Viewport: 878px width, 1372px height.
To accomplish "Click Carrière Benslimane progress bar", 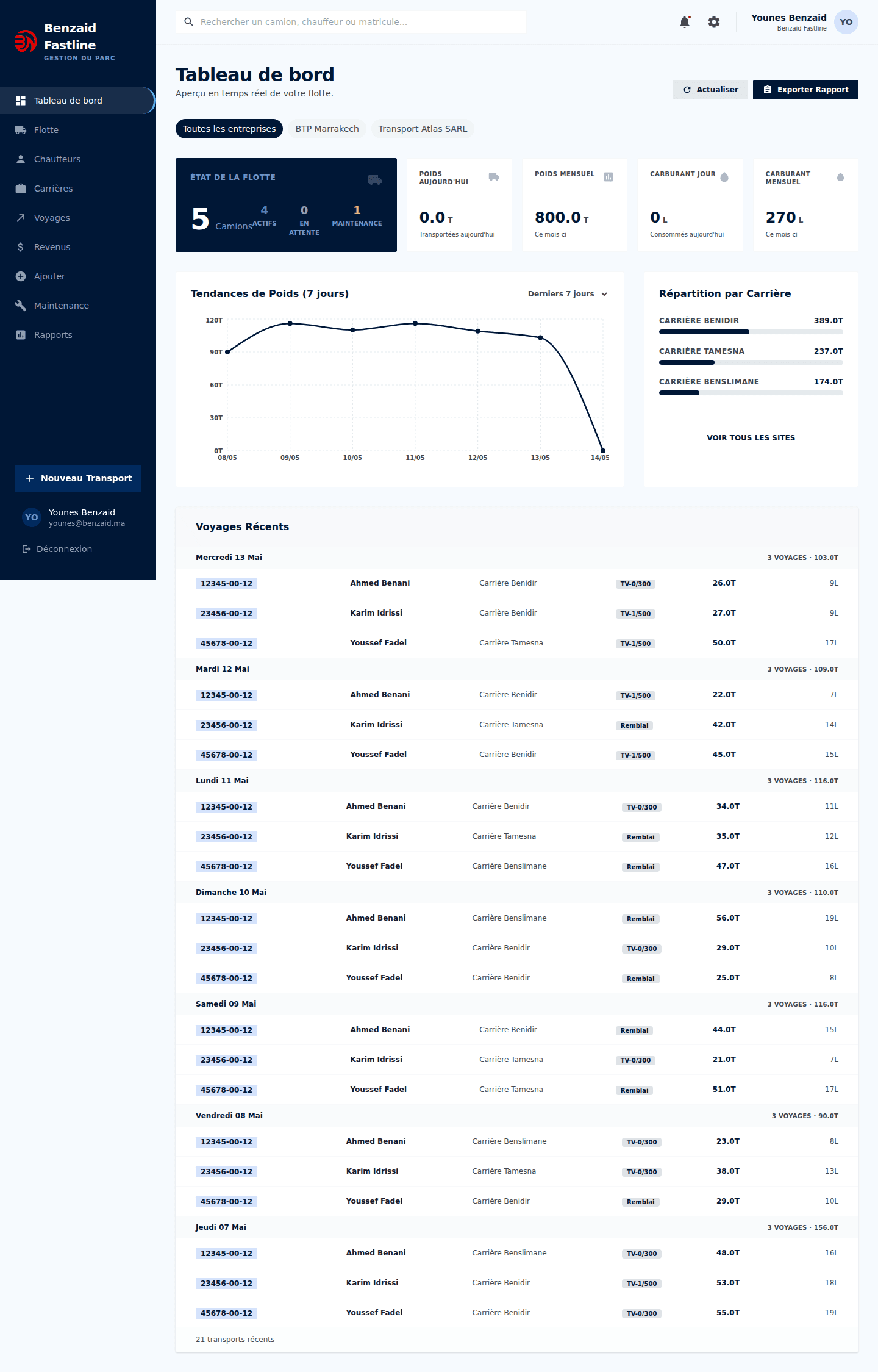I will click(x=751, y=393).
